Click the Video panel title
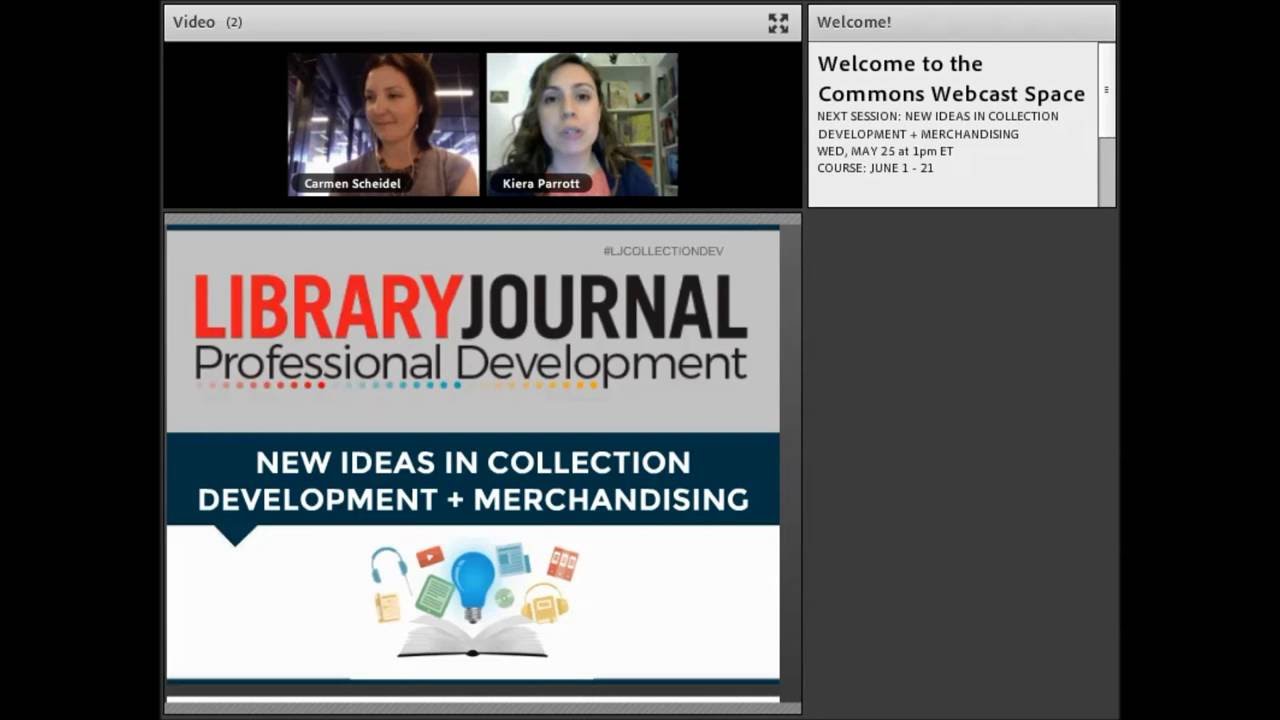The width and height of the screenshot is (1280, 720). (x=194, y=22)
